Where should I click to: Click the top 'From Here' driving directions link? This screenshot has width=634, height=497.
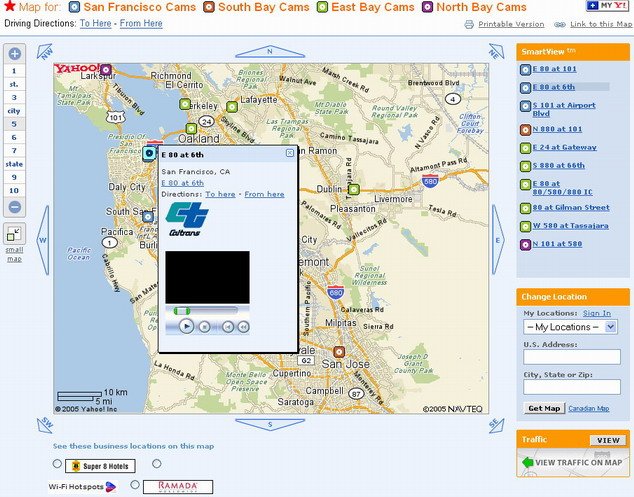141,23
